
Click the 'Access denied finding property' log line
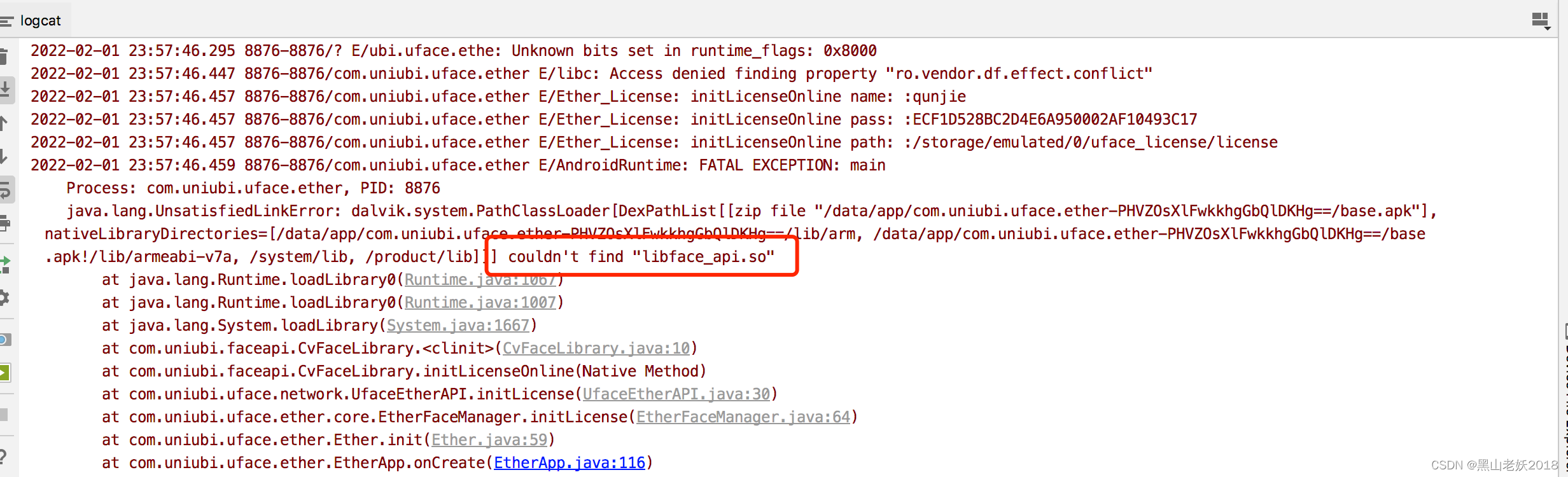point(592,74)
